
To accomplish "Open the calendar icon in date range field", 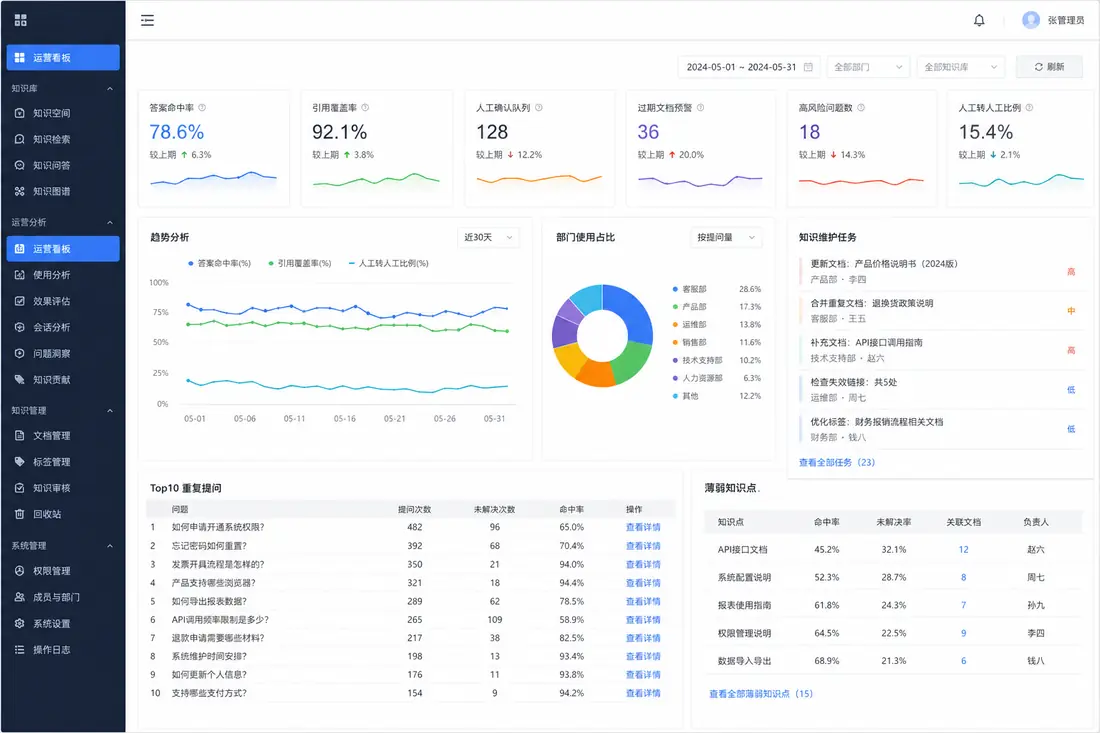I will pos(808,67).
